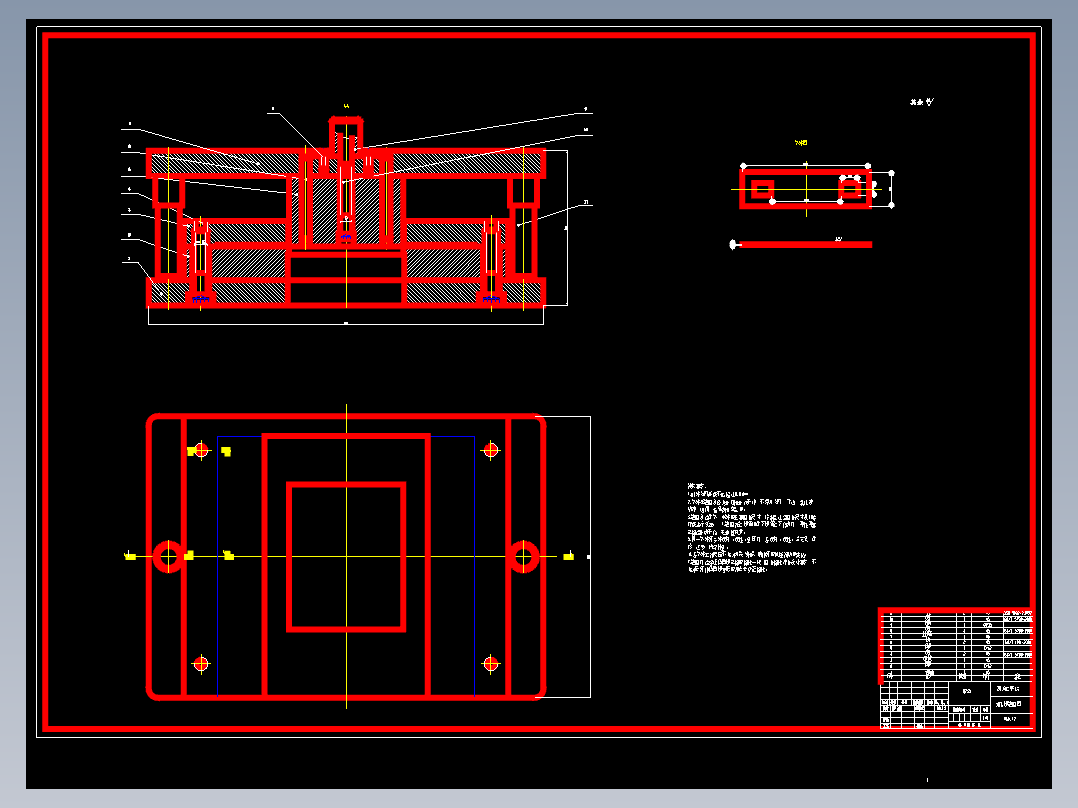
Task: Select the bottom-right small red bolt circle in plan view
Action: 491,664
